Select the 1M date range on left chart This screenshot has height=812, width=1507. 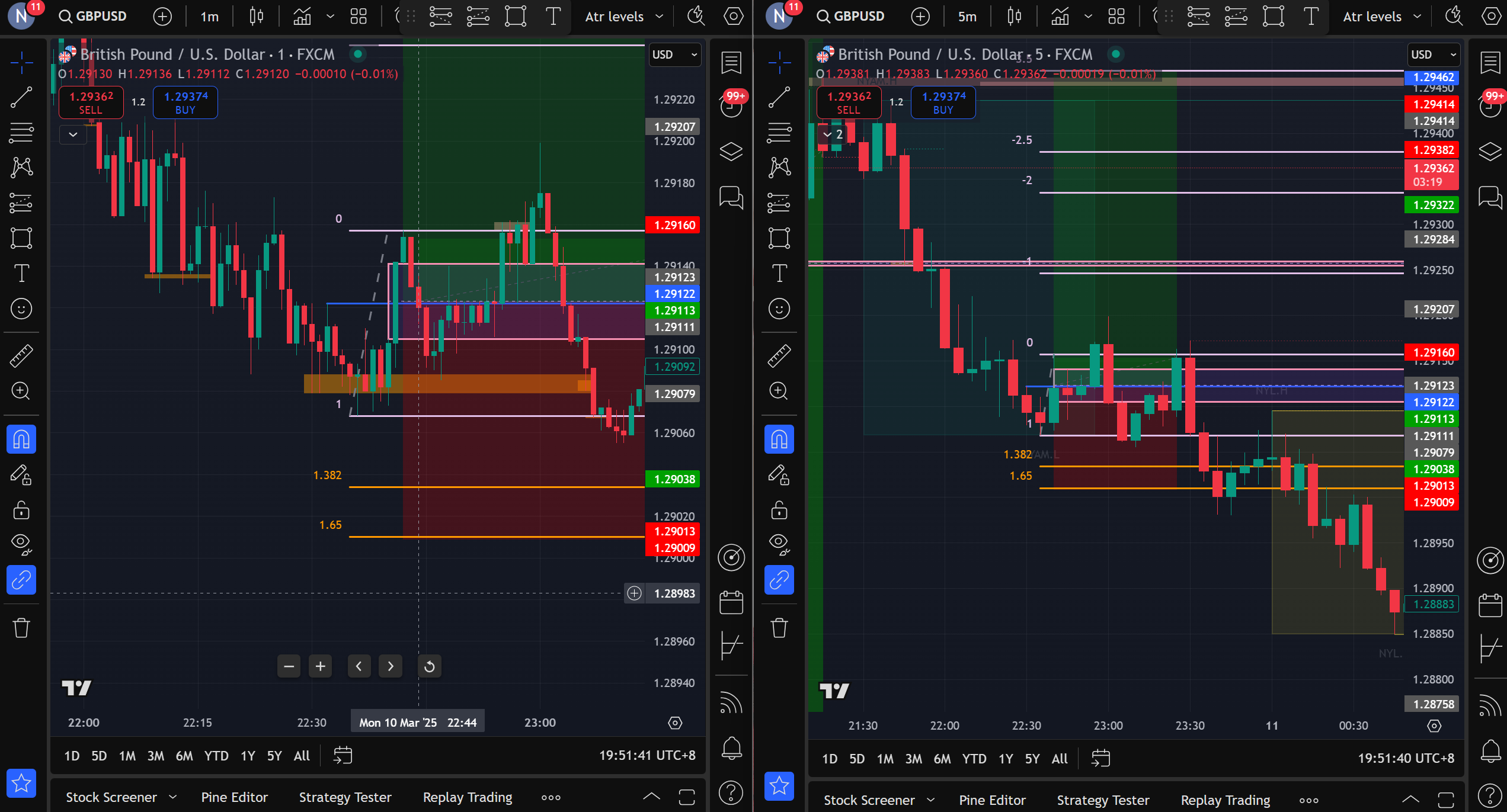tap(127, 756)
